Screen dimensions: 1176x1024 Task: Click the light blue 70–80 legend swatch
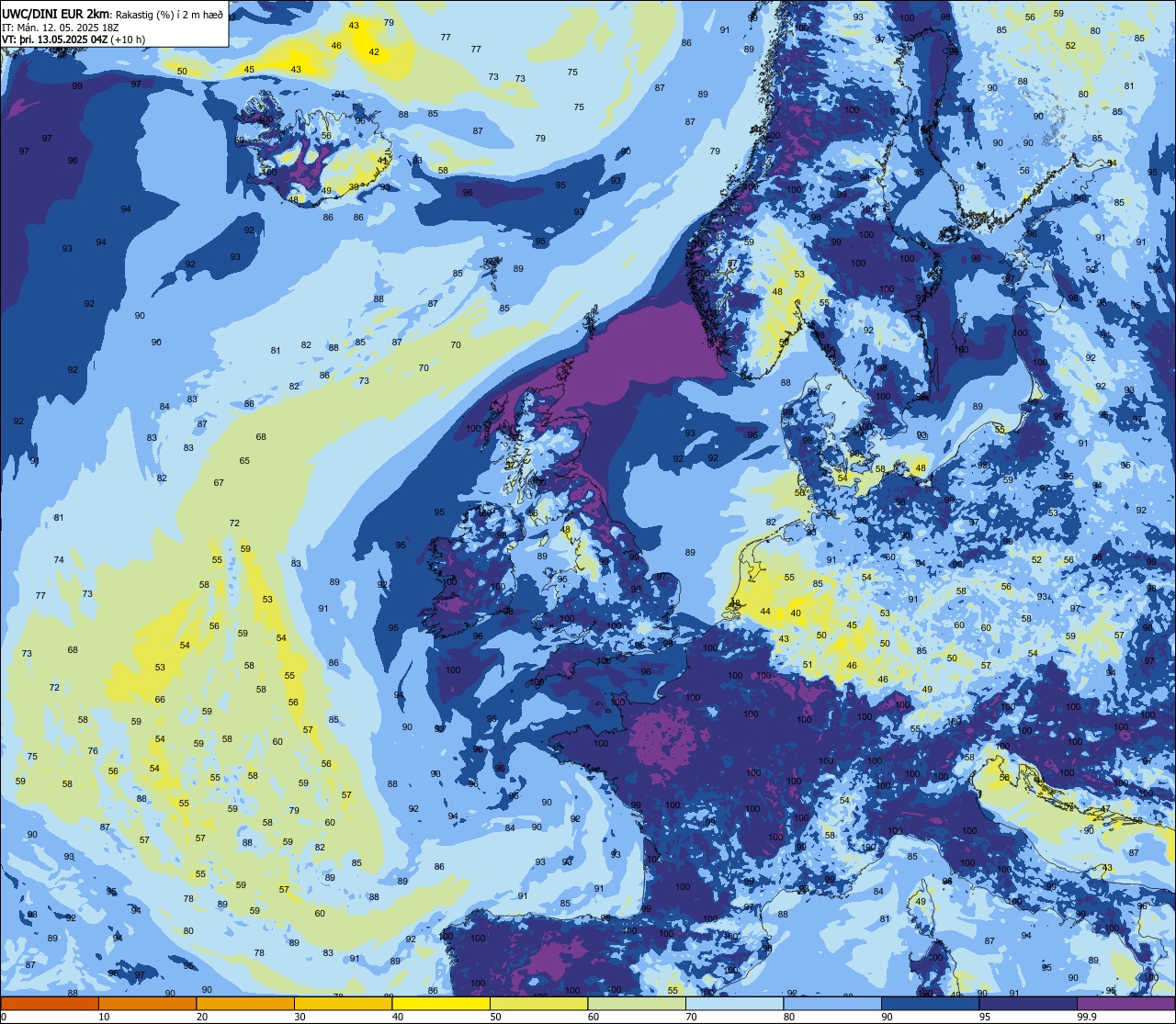point(734,1004)
